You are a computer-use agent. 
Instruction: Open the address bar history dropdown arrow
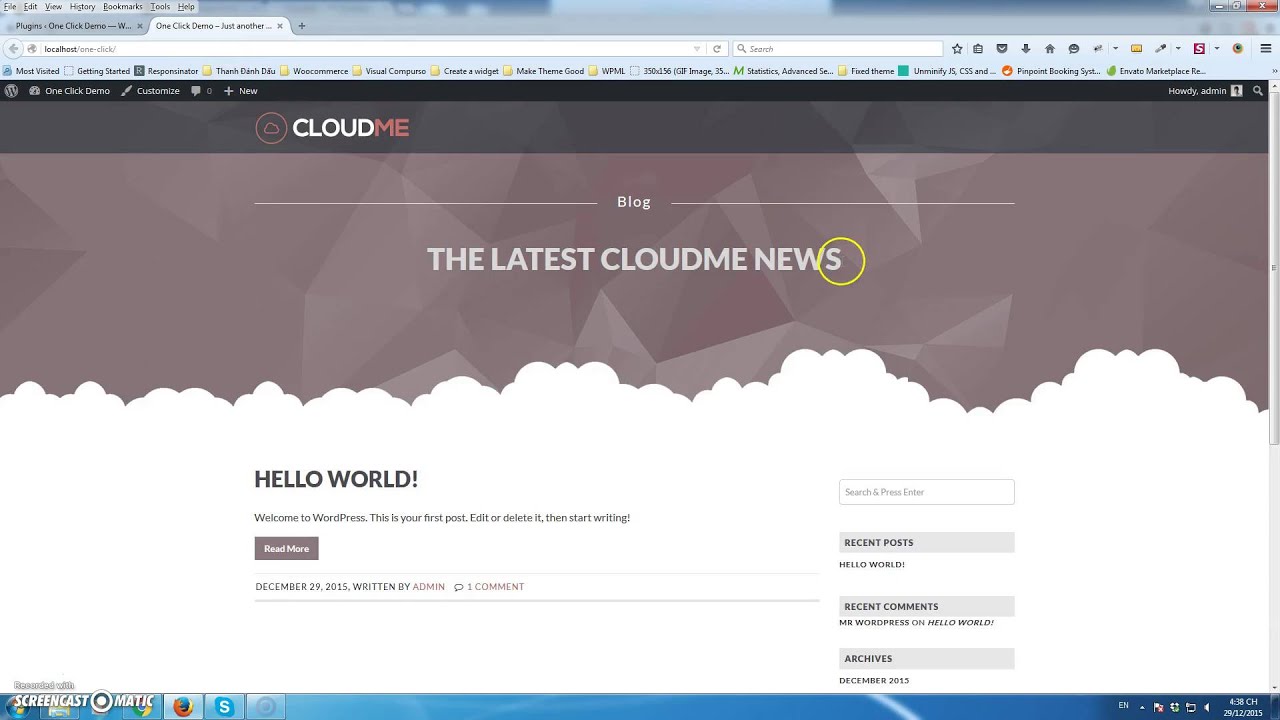[x=697, y=48]
